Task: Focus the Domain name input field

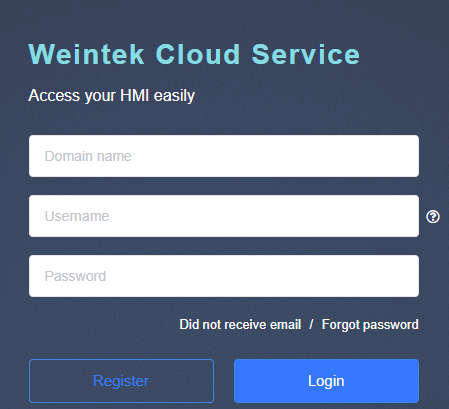Action: [x=224, y=156]
